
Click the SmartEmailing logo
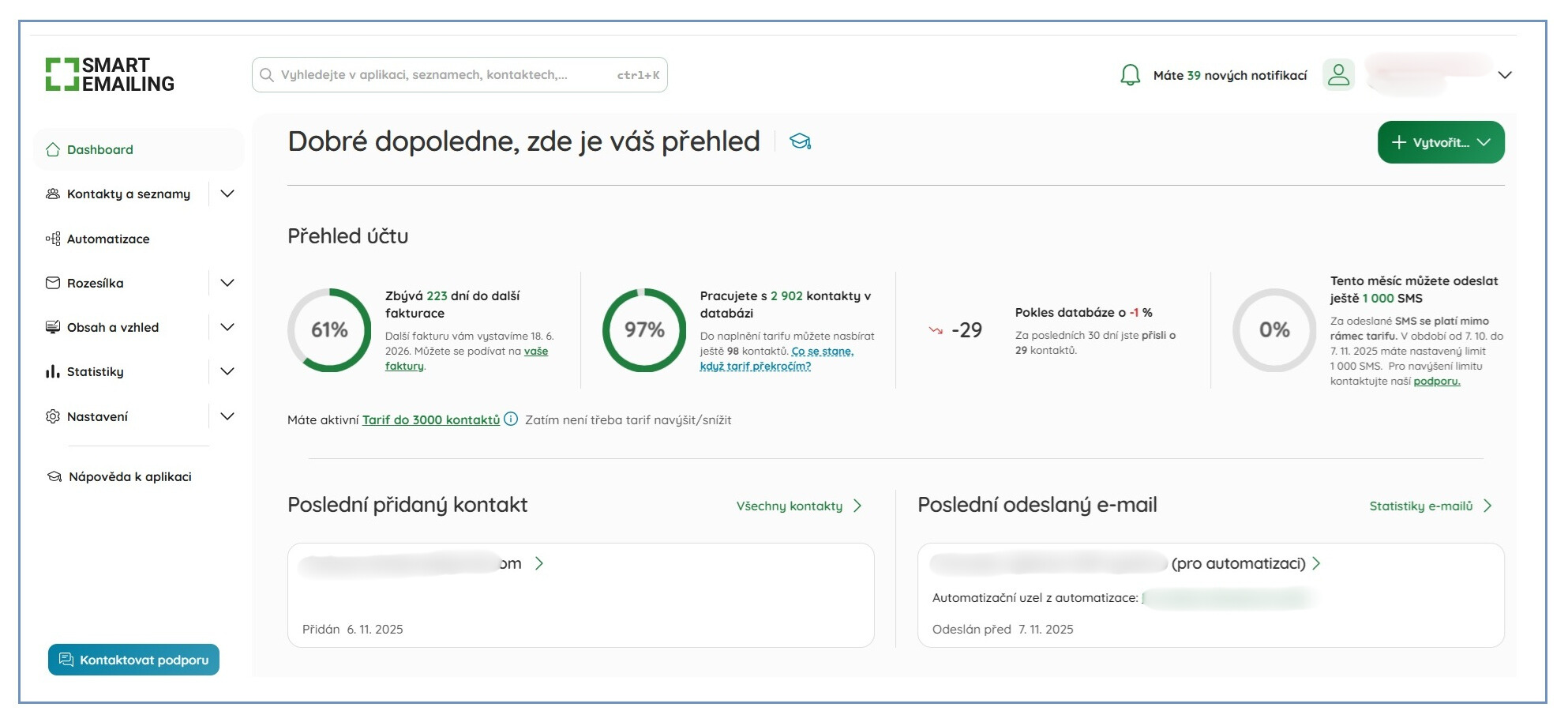tap(110, 75)
